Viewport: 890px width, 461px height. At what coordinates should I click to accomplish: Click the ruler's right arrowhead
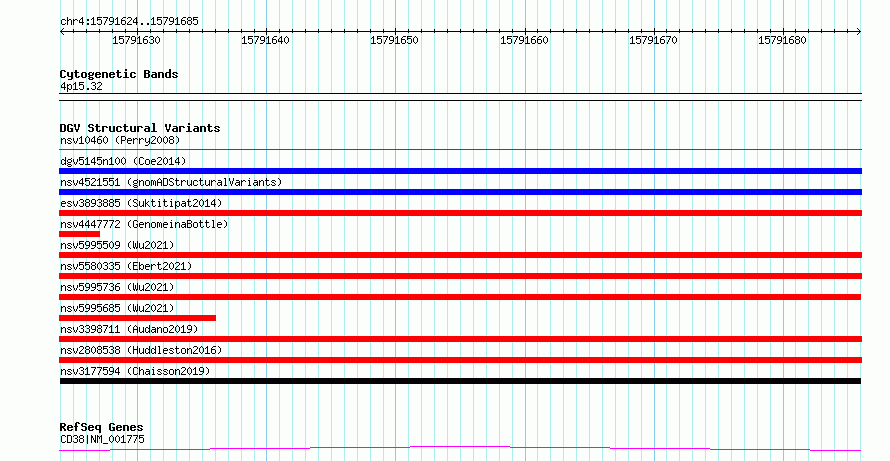coord(859,32)
